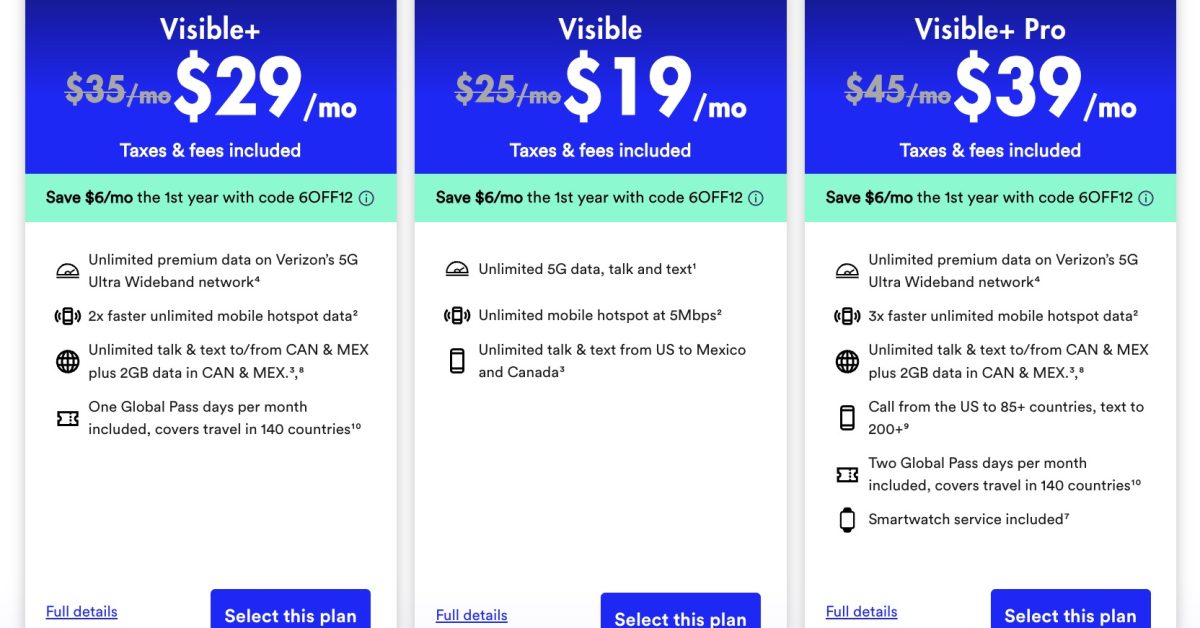Click the smartwatch icon in Visible+ Pro plan
Screen dimensions: 1200x628
[847, 519]
